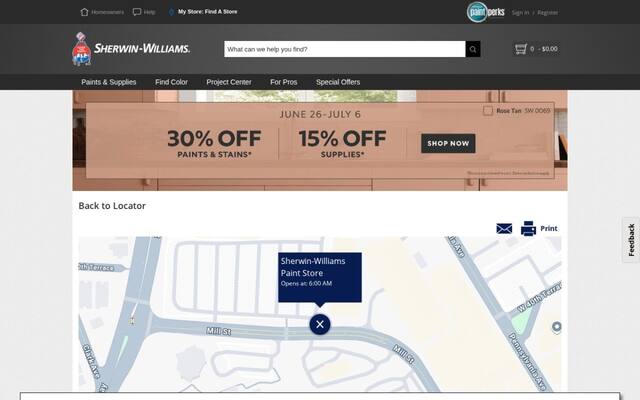640x400 pixels.
Task: Click the Homeowners link
Action: [108, 12]
